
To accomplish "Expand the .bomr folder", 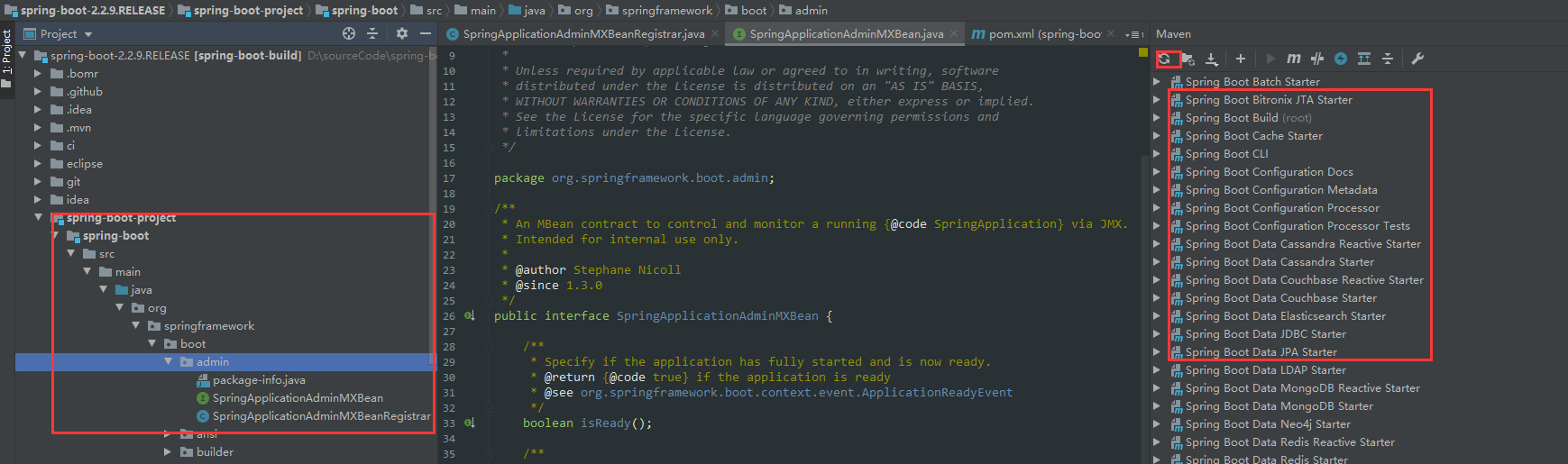I will coord(38,73).
